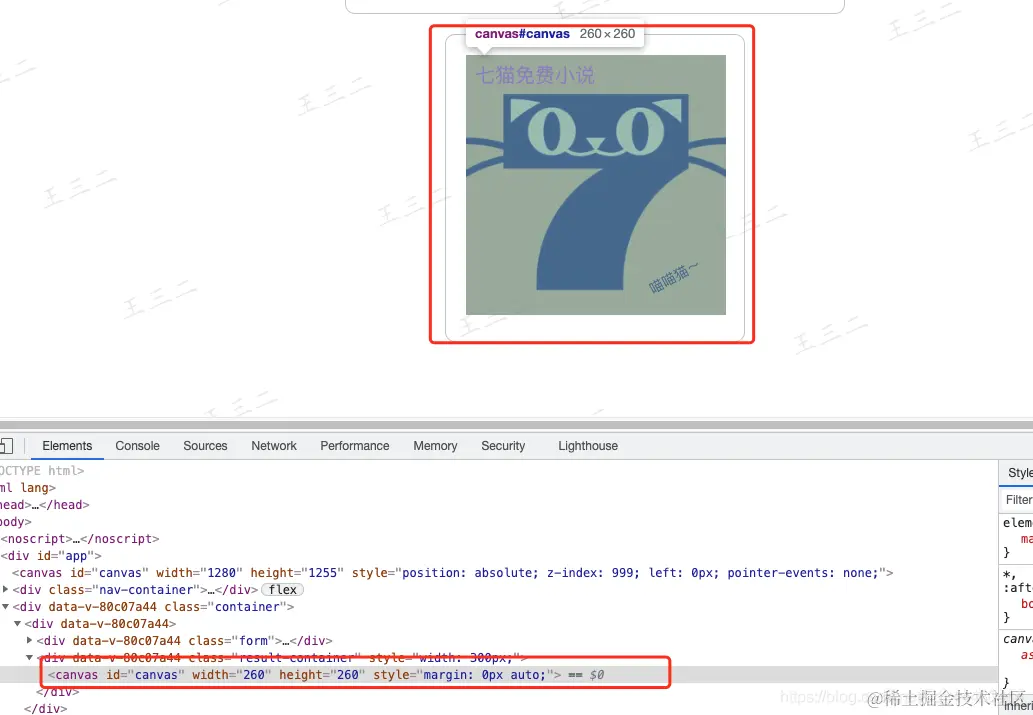1033x715 pixels.
Task: Switch to the Console tab
Action: [137, 446]
